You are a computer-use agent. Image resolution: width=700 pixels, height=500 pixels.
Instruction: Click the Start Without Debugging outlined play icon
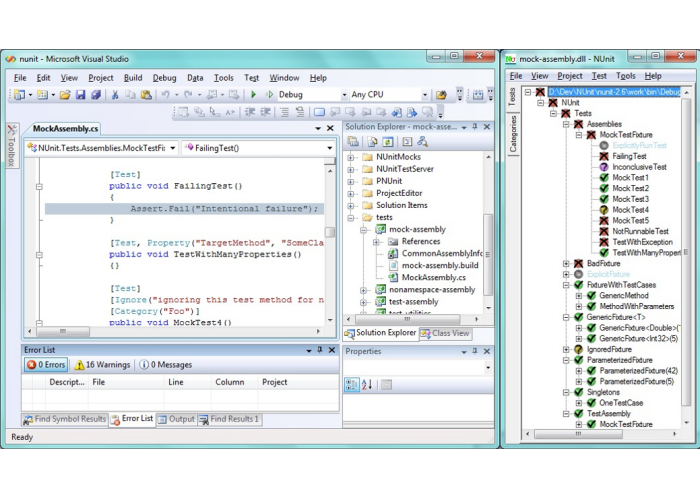coord(269,95)
